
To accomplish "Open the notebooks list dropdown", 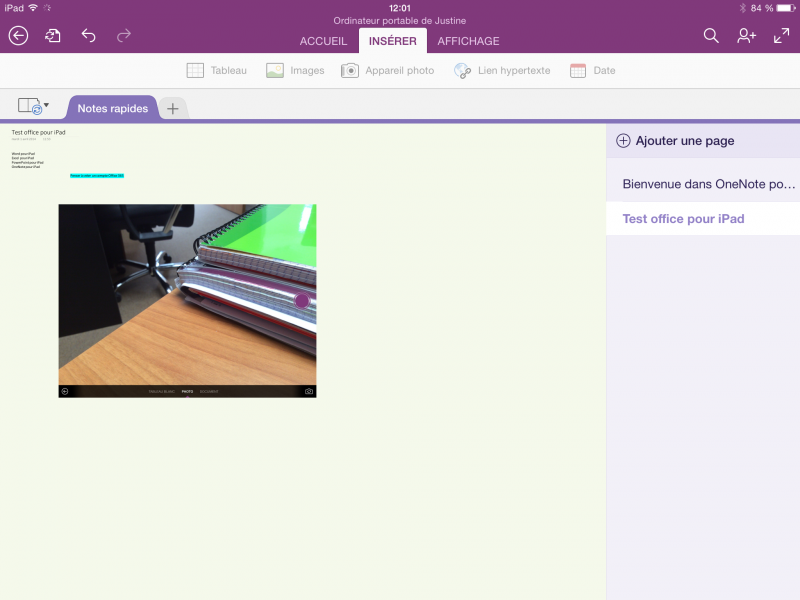I will pyautogui.click(x=33, y=106).
